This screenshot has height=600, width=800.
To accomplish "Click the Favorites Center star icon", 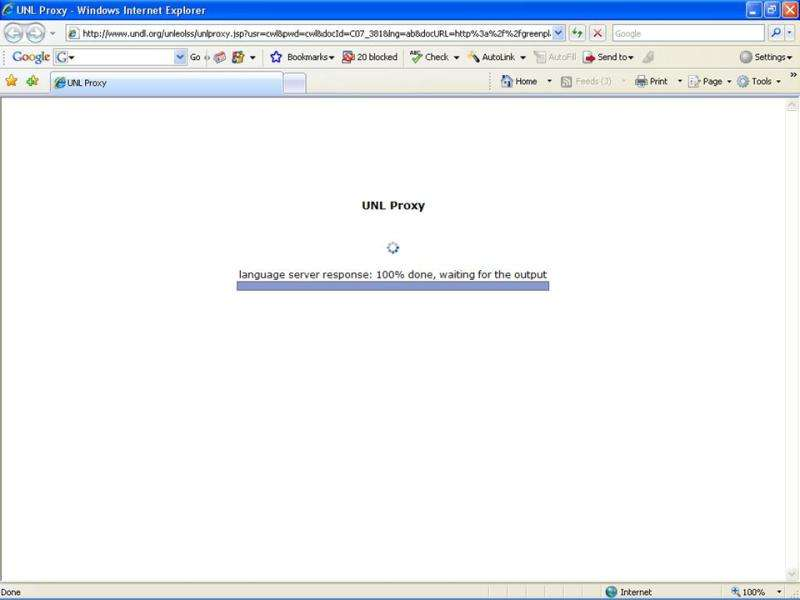I will [x=12, y=81].
